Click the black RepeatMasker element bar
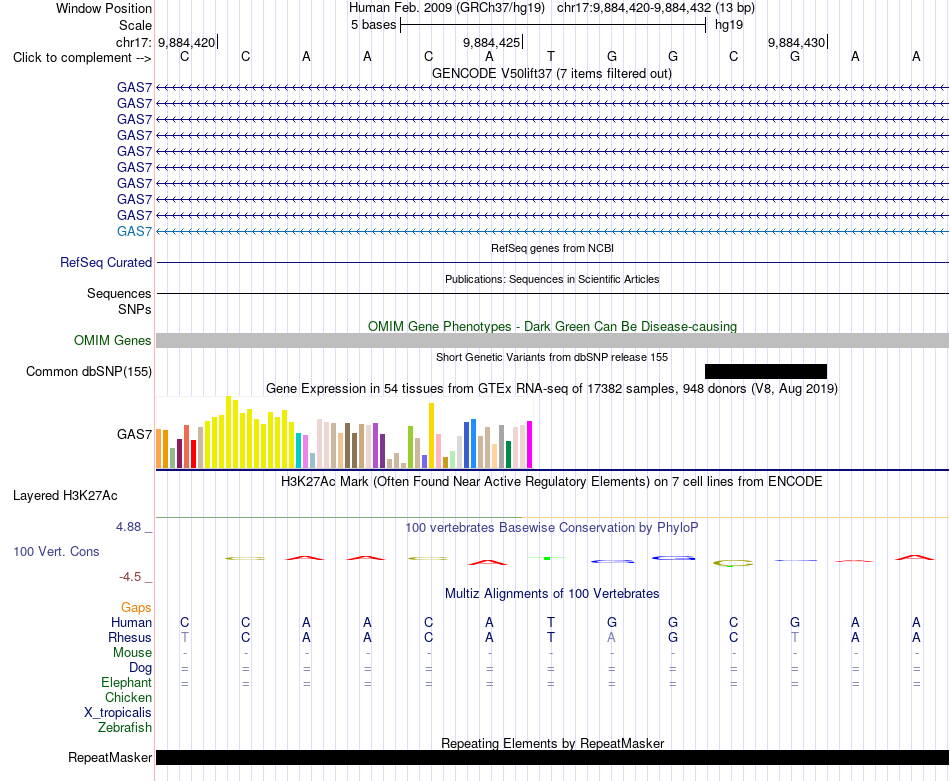950x781 pixels. click(x=553, y=757)
